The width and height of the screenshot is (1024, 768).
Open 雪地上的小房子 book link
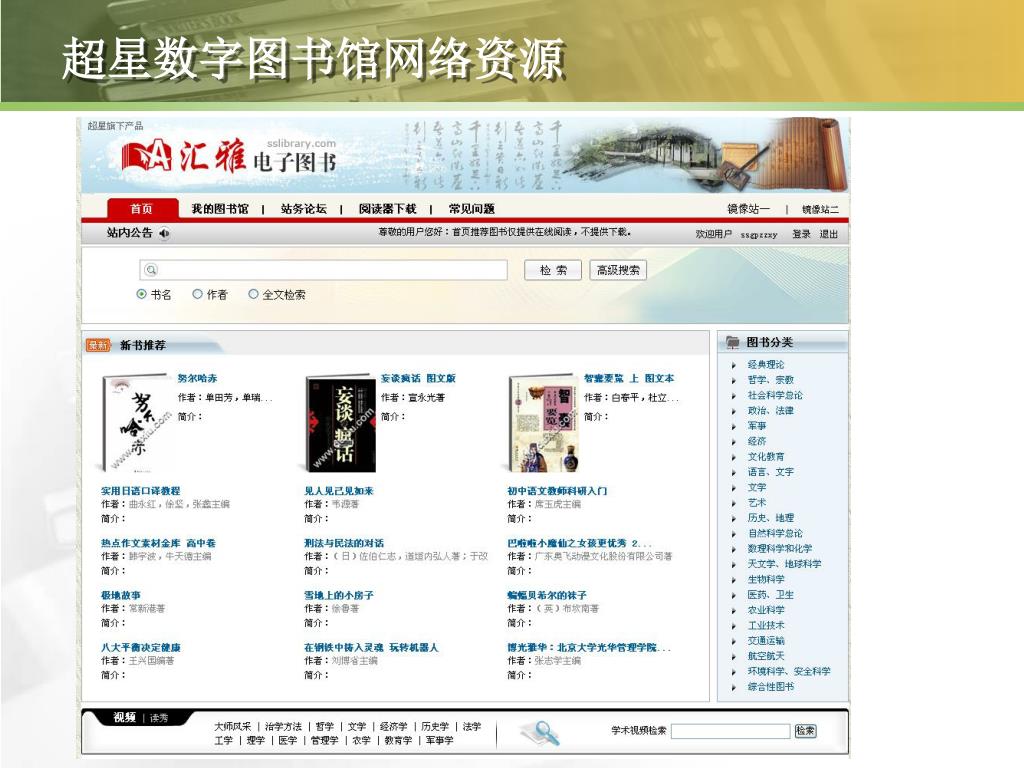339,595
